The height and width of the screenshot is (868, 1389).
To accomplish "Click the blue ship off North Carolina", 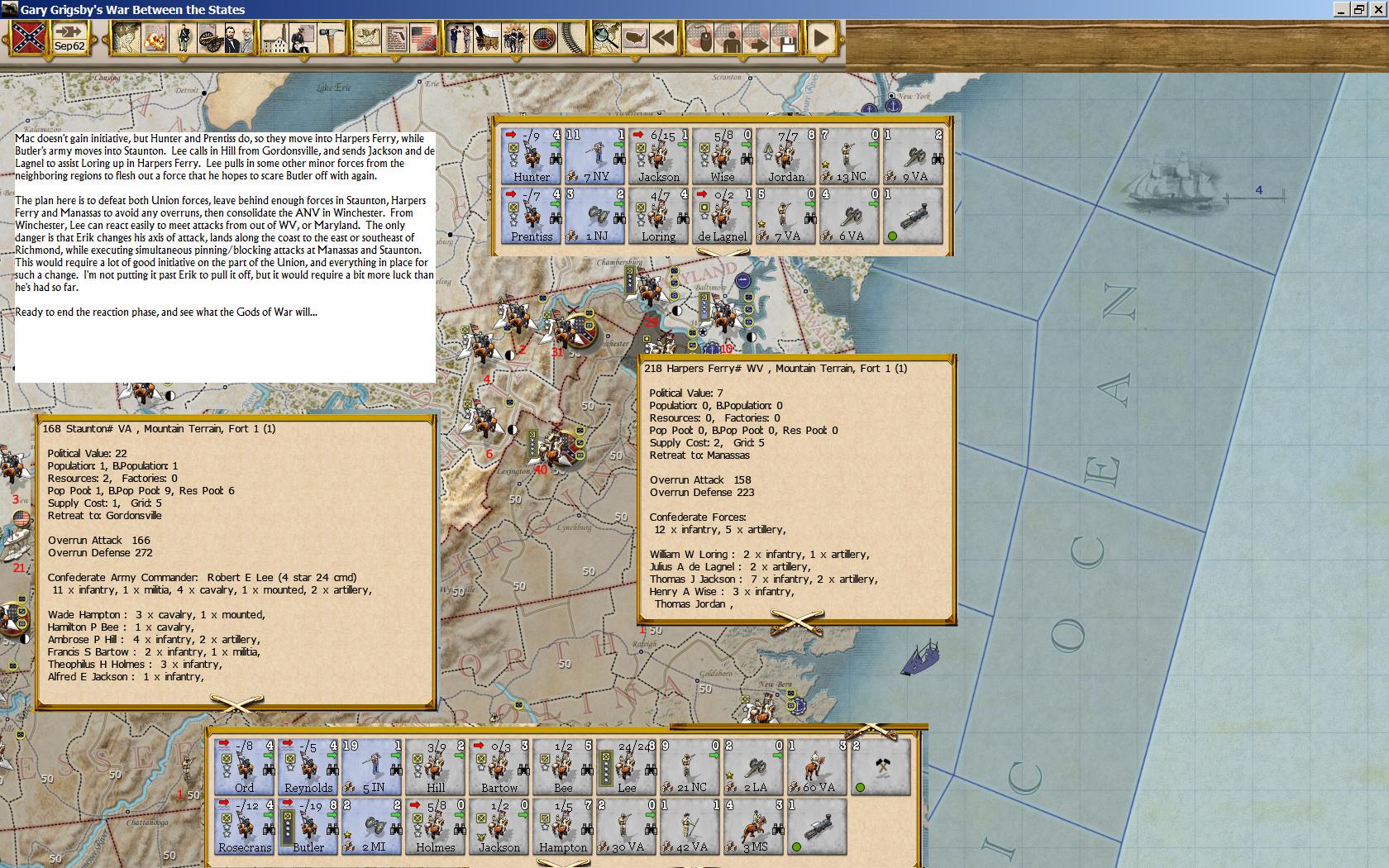I will point(919,658).
